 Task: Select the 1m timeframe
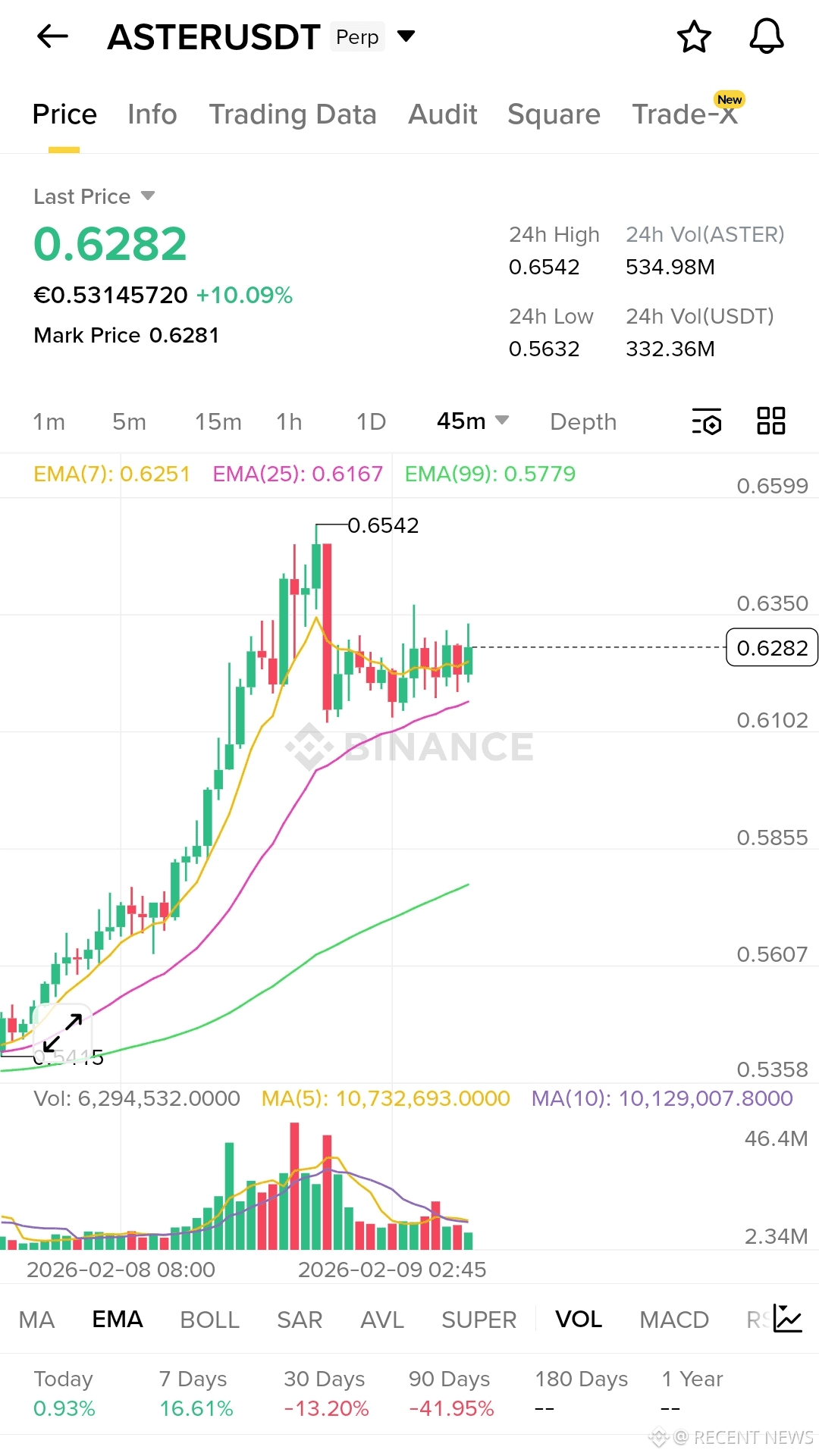49,421
